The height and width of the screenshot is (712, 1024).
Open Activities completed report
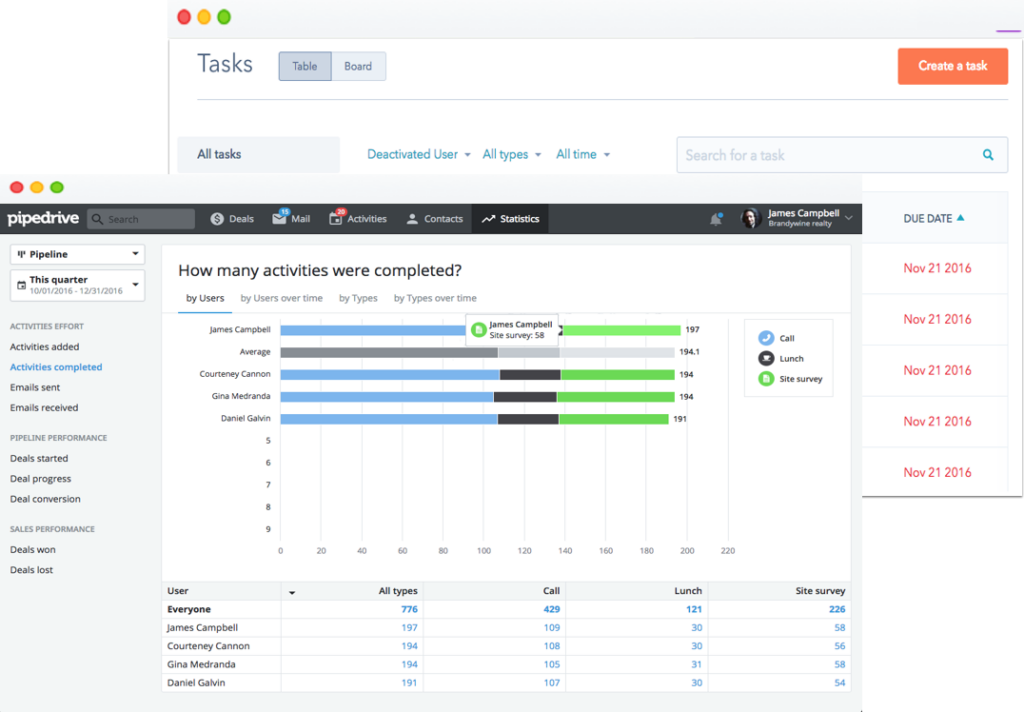coord(56,366)
